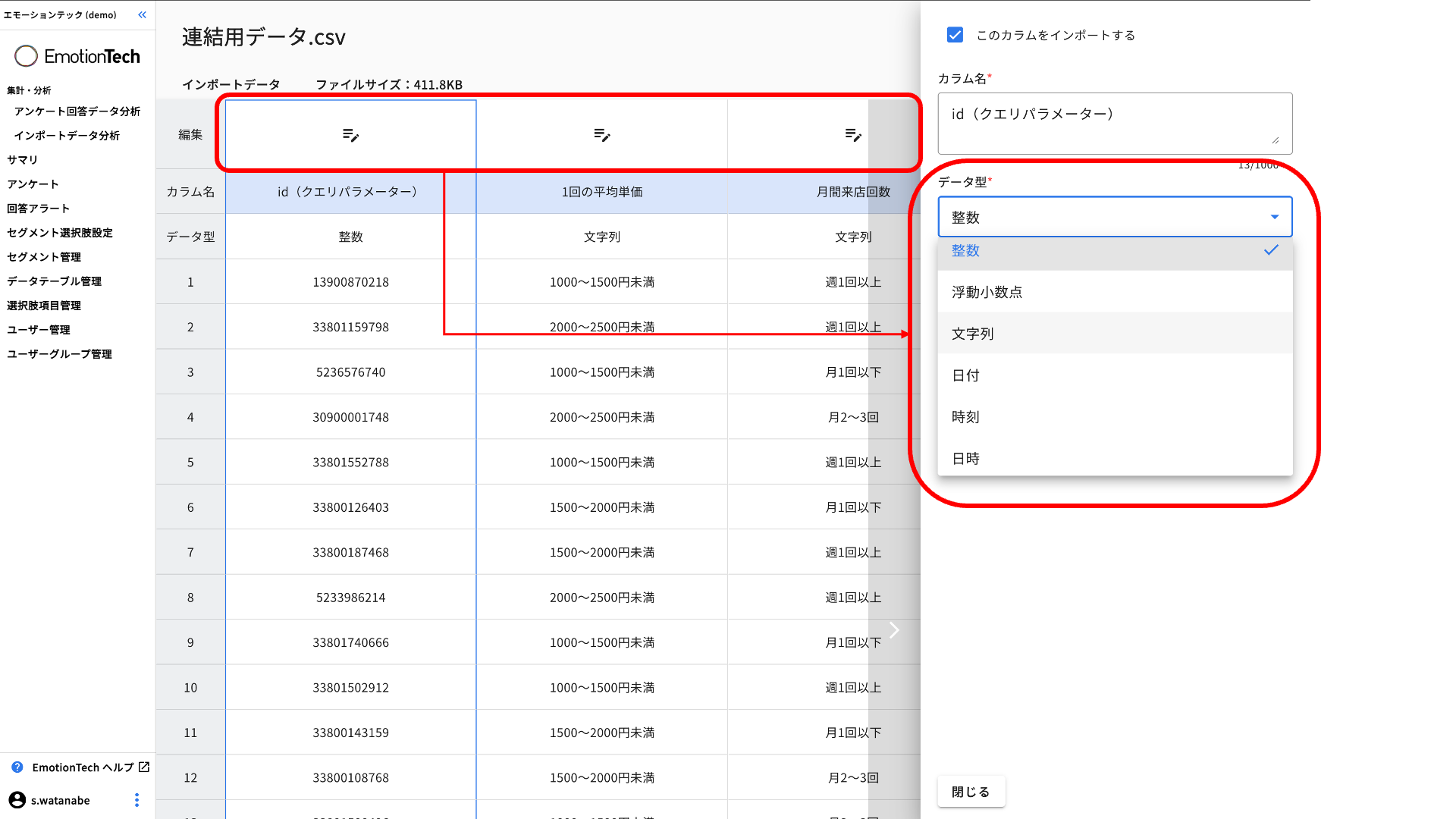
Task: Go to データテーブル管理 in sidebar
Action: [x=54, y=281]
